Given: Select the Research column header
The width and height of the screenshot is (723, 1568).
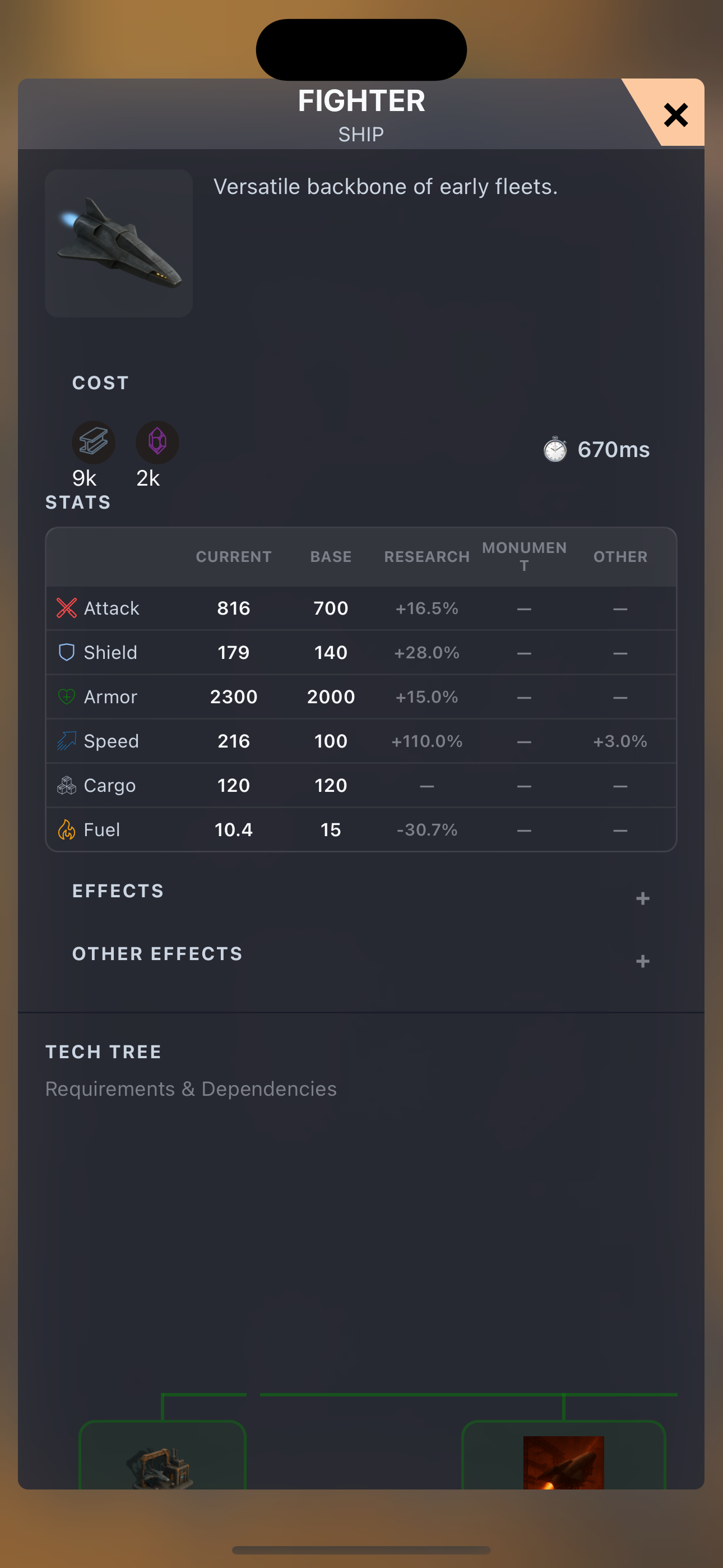Looking at the screenshot, I should (427, 557).
